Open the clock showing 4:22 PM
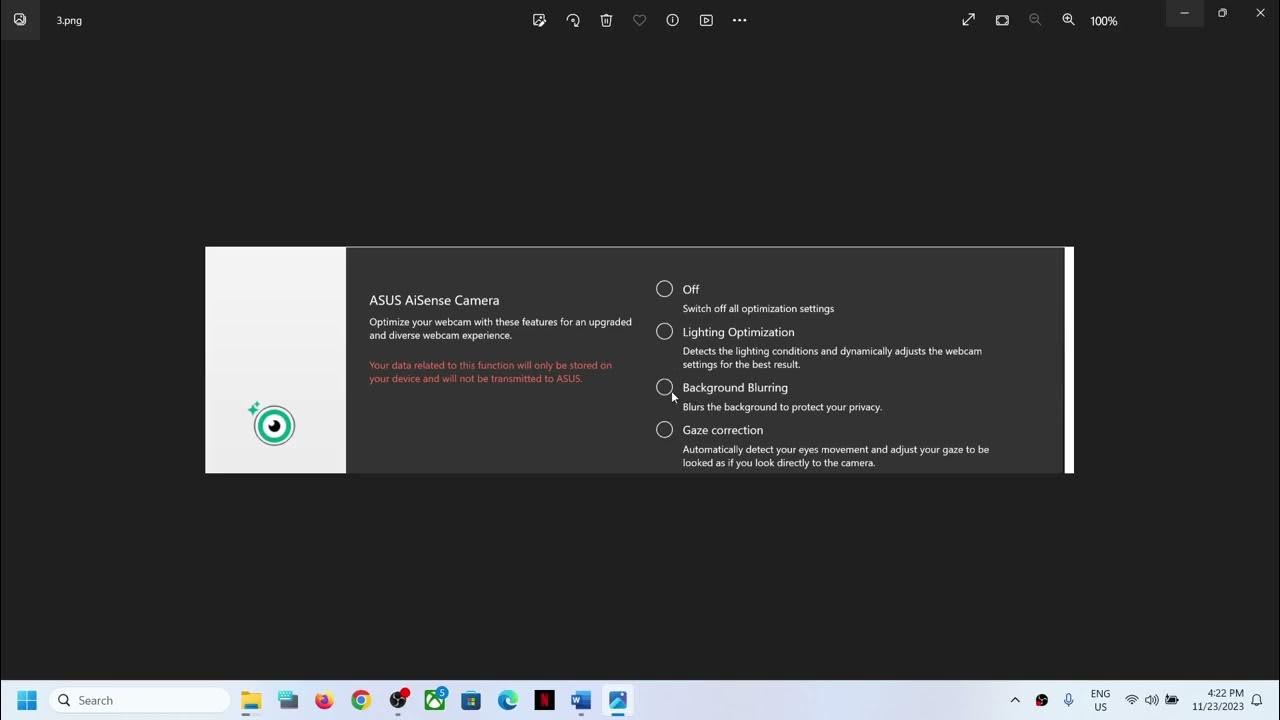1280x720 pixels. pyautogui.click(x=1217, y=700)
